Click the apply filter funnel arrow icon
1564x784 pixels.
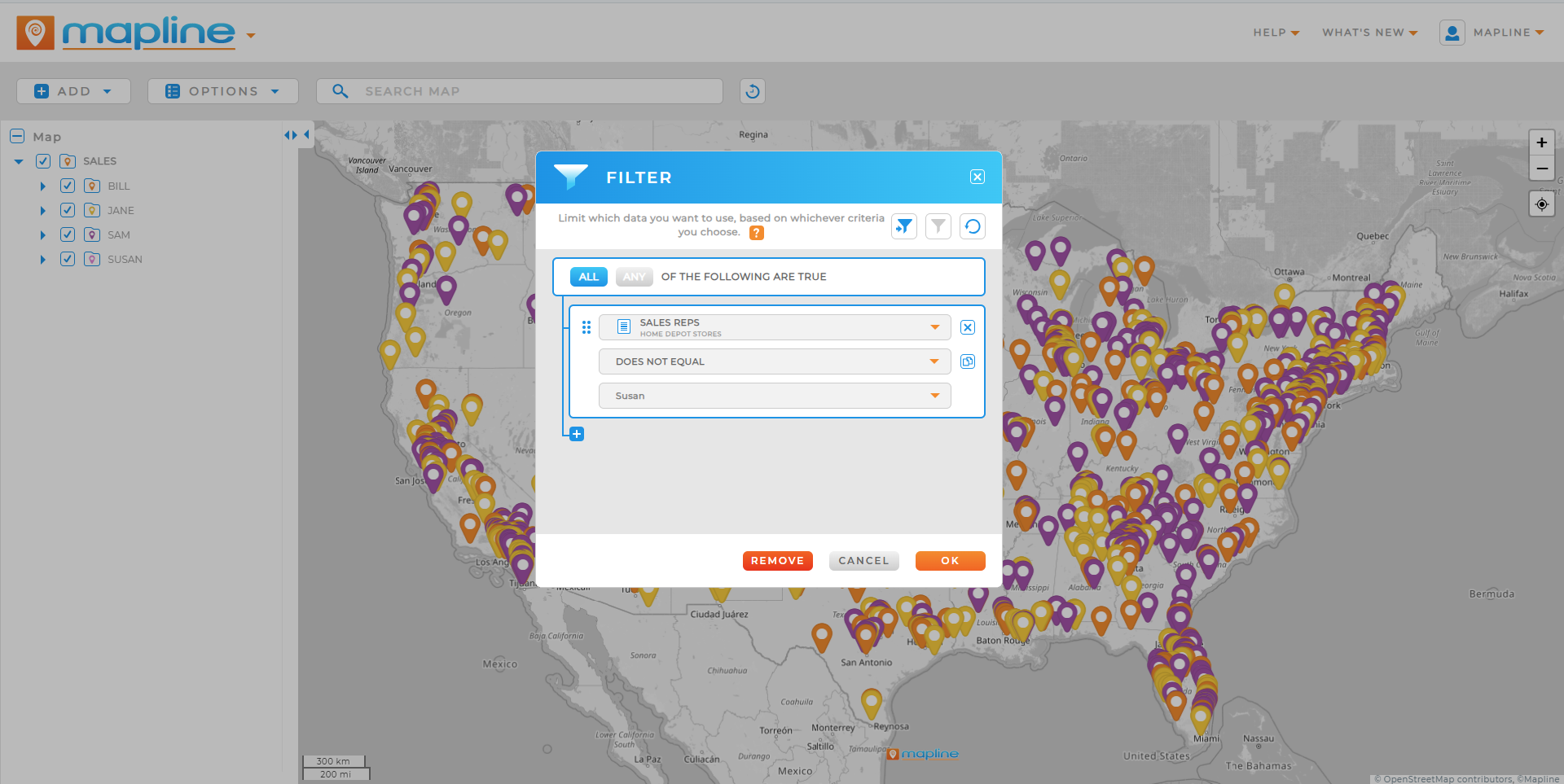pyautogui.click(x=904, y=226)
